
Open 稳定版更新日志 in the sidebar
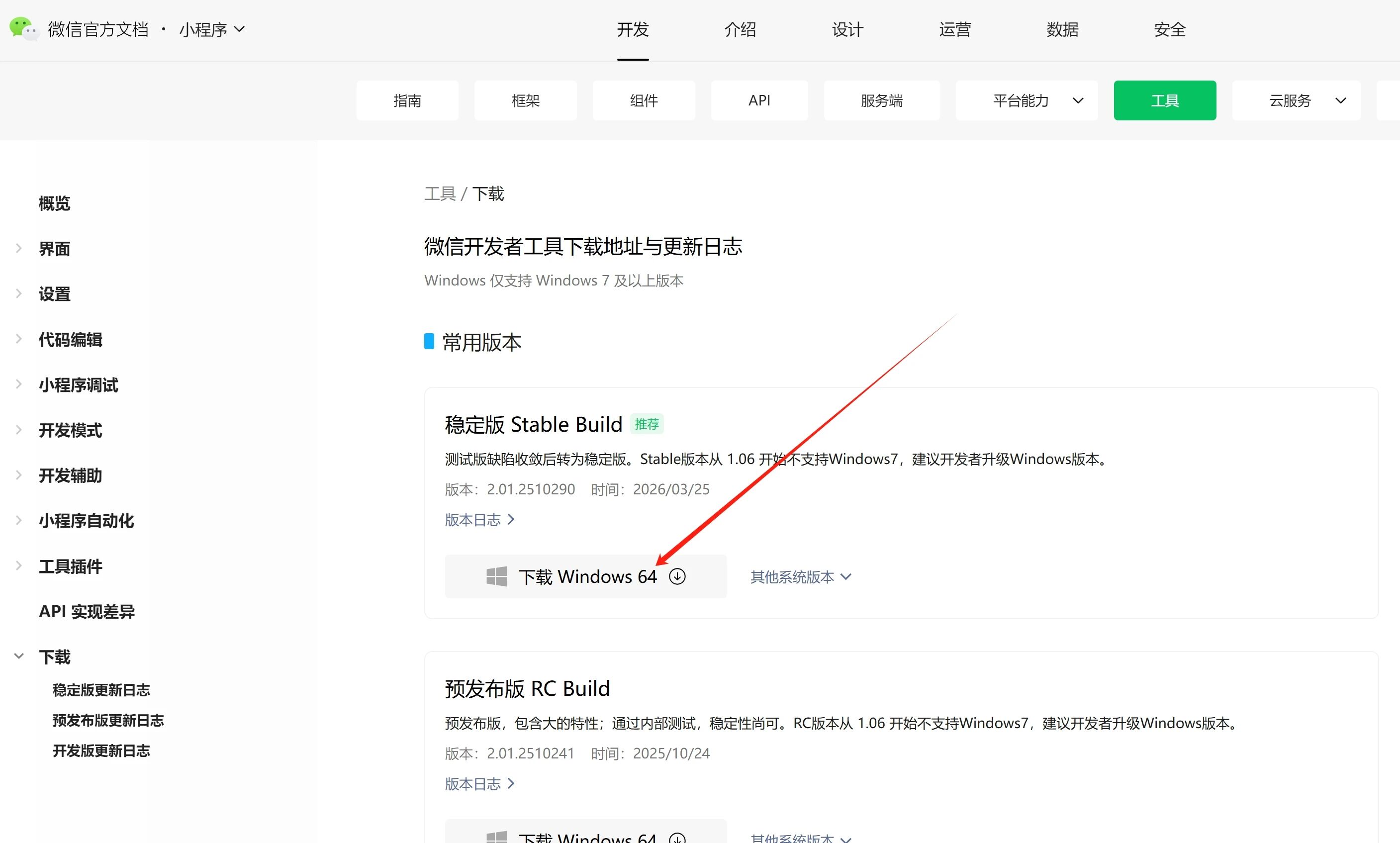click(101, 690)
